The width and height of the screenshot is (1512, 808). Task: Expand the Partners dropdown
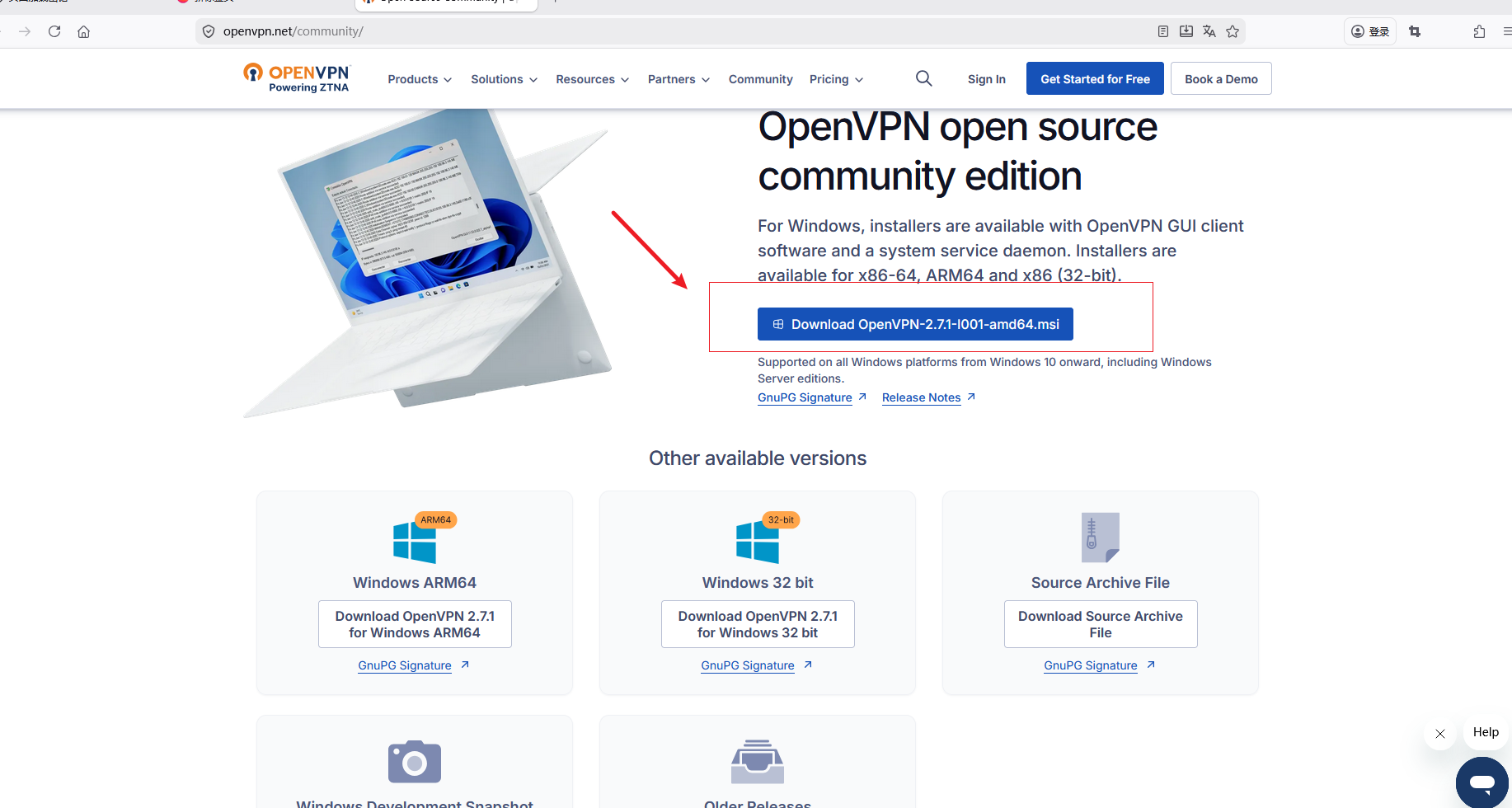tap(679, 79)
